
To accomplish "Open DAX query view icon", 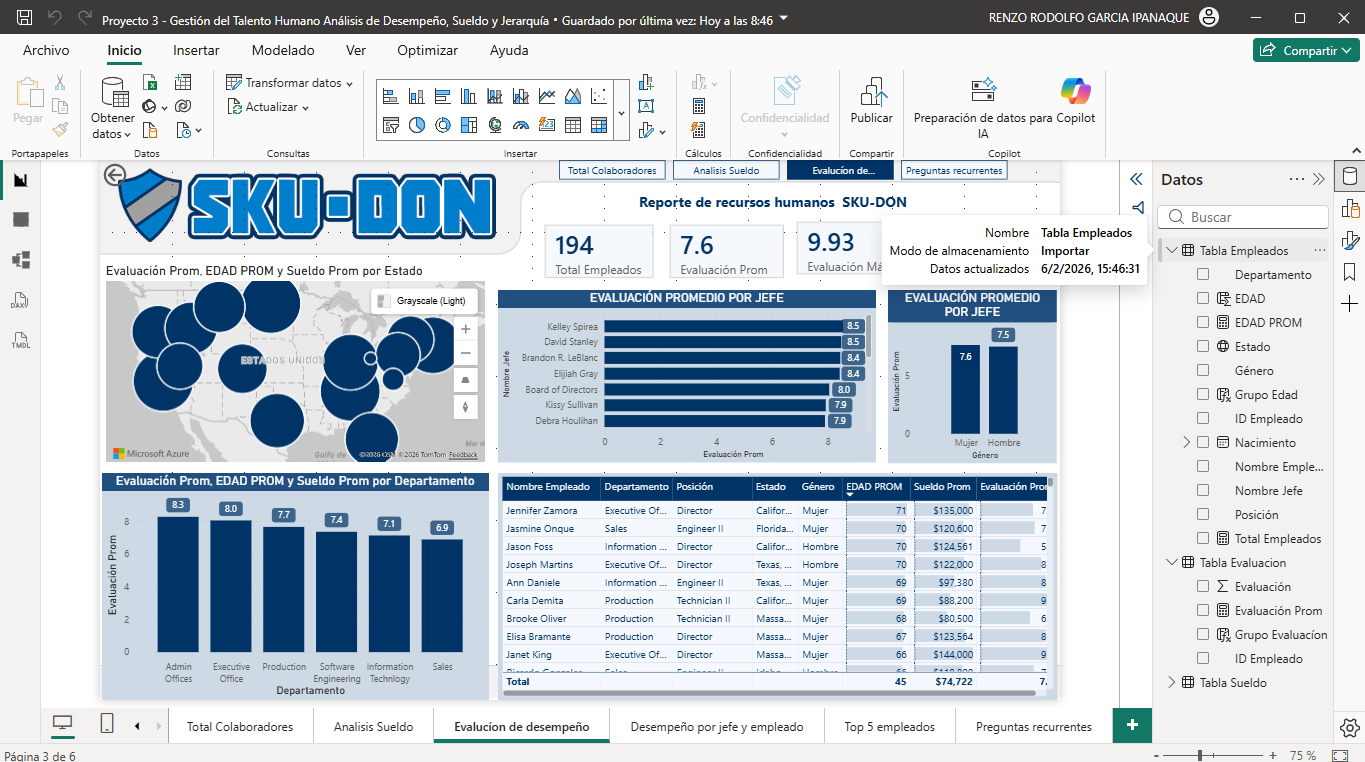I will click(x=20, y=300).
